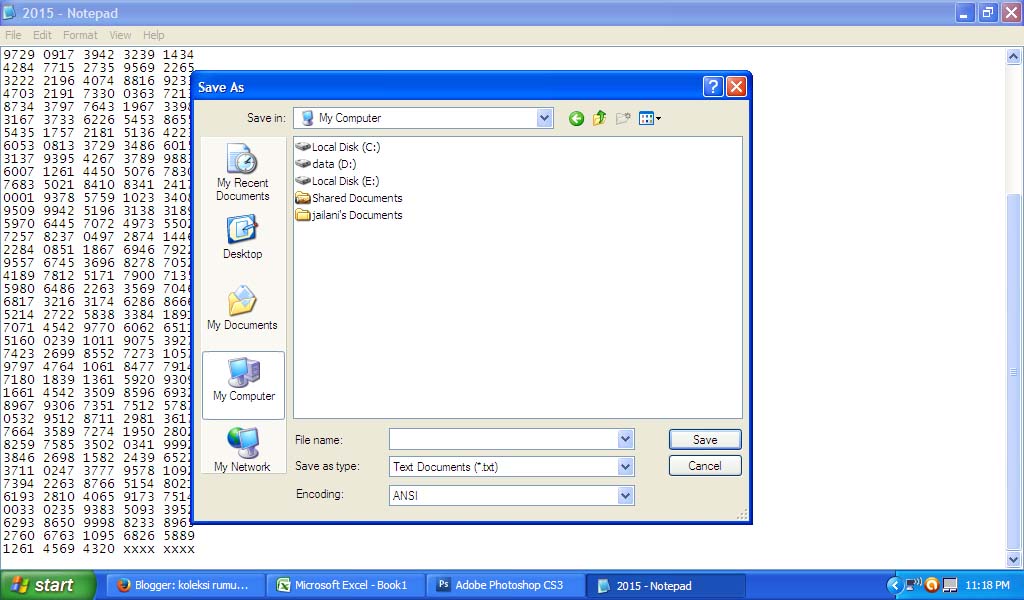The image size is (1024, 600).
Task: Click the Notepad title bar icon
Action: pyautogui.click(x=9, y=12)
